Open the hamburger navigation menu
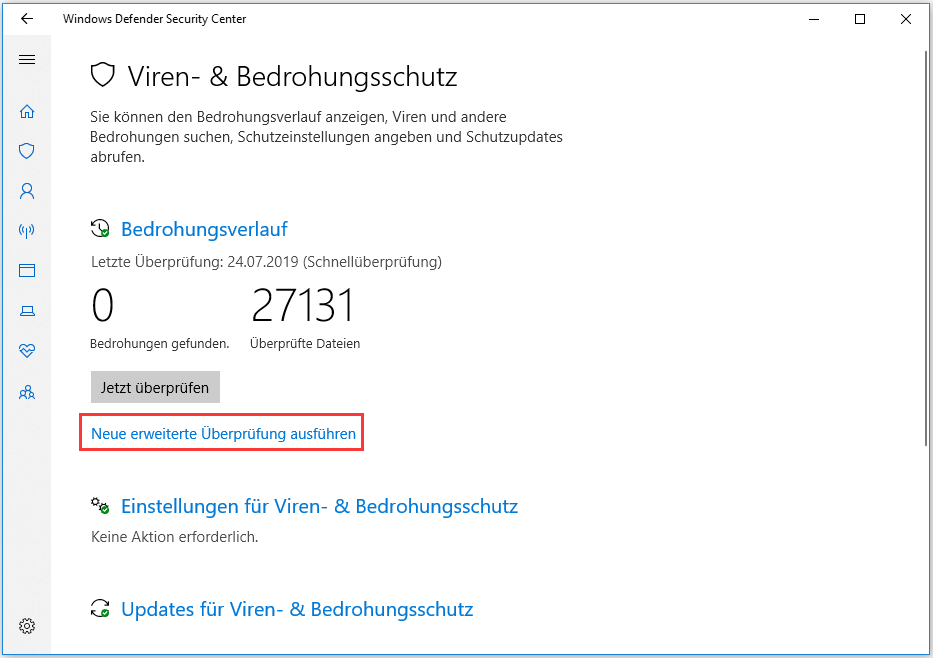Screen dimensions: 933x658 coord(27,59)
